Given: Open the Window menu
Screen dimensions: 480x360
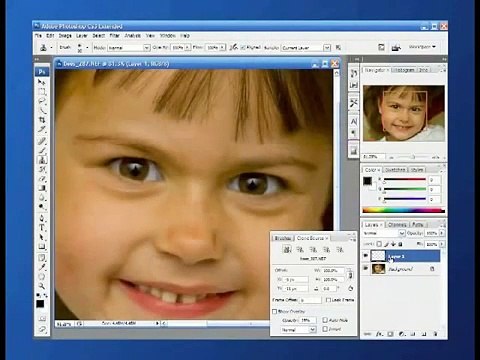Looking at the screenshot, I should tap(168, 35).
